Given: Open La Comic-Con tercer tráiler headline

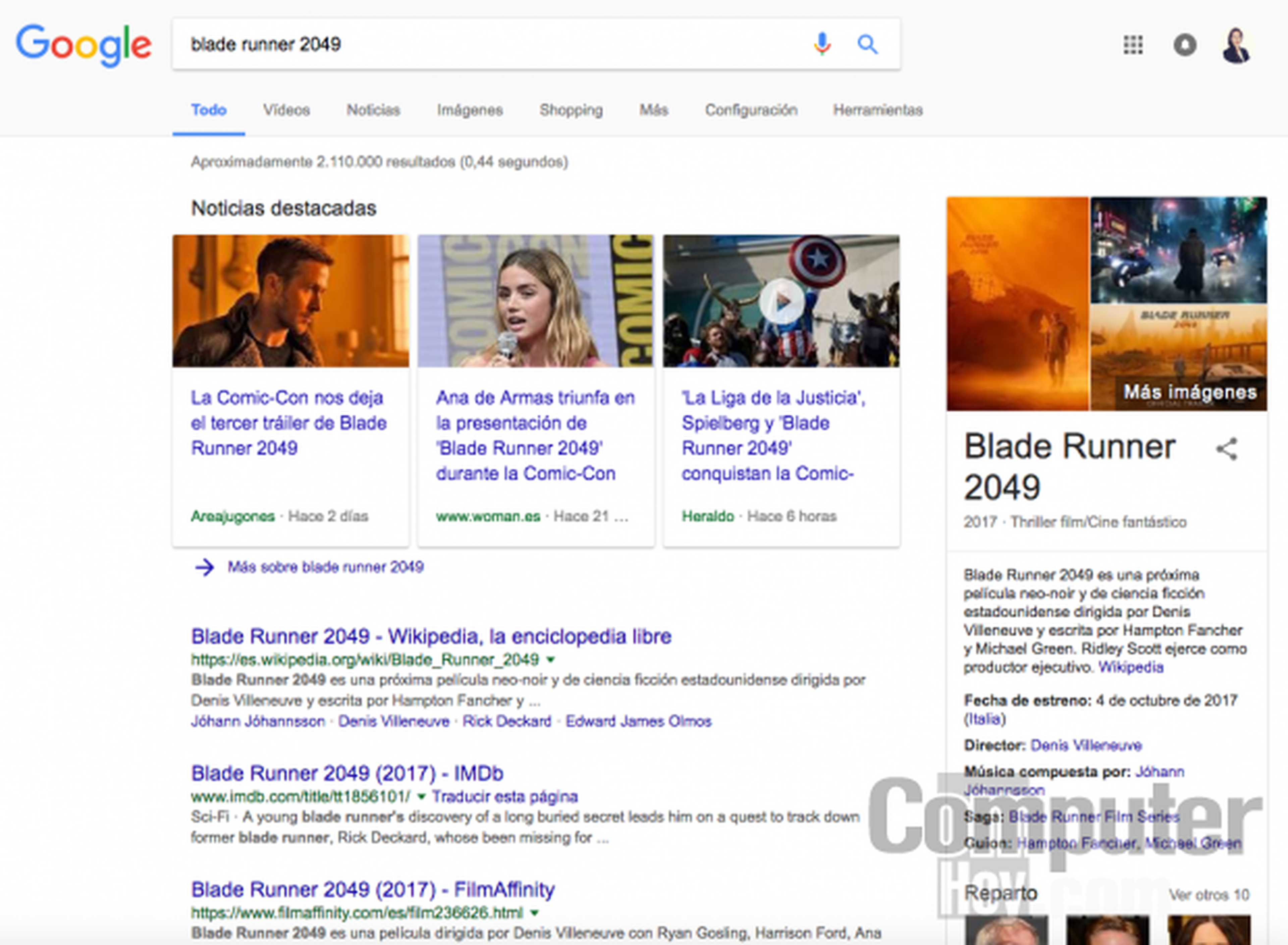Looking at the screenshot, I should [289, 423].
